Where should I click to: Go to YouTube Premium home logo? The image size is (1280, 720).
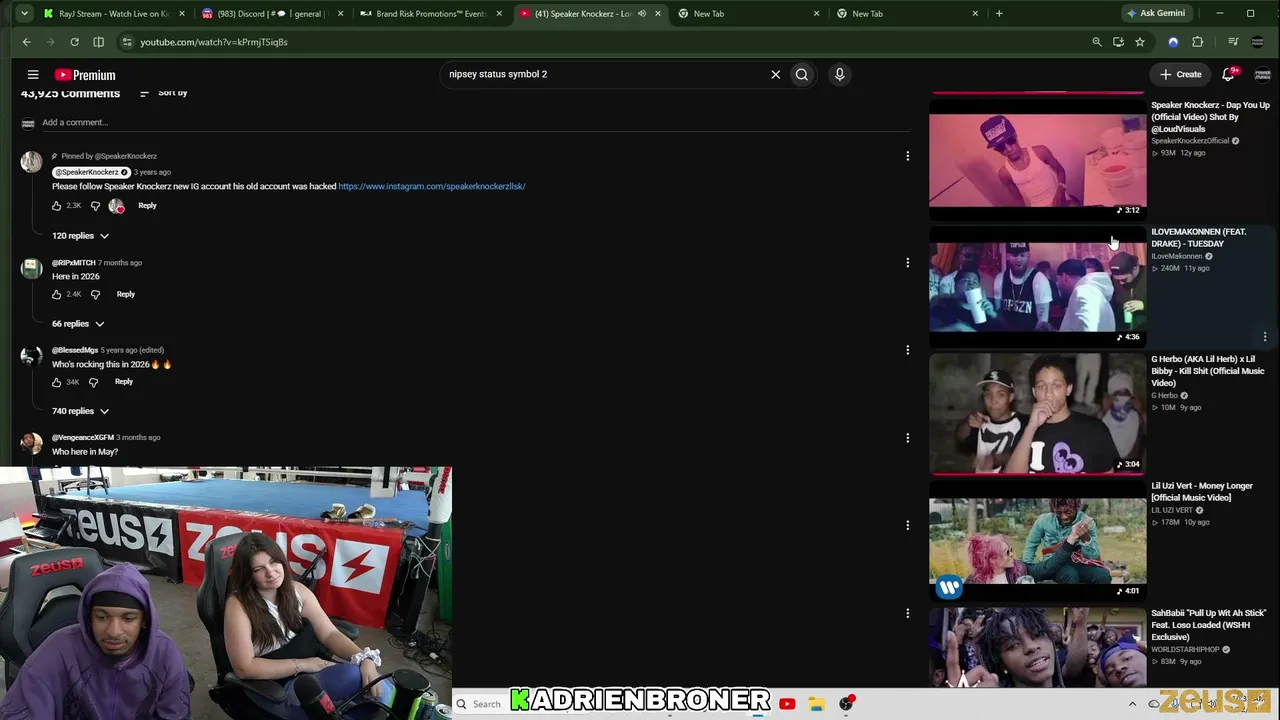click(x=85, y=75)
